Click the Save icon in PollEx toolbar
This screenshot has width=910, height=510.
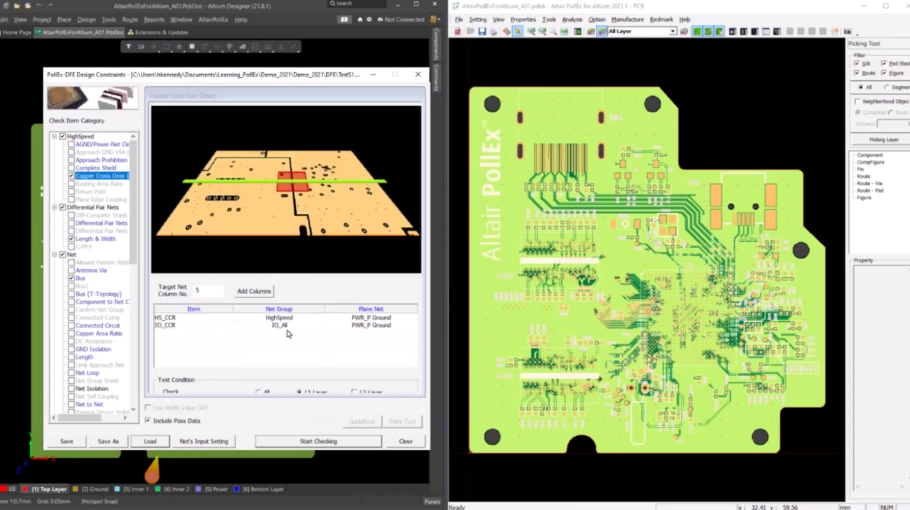(482, 31)
